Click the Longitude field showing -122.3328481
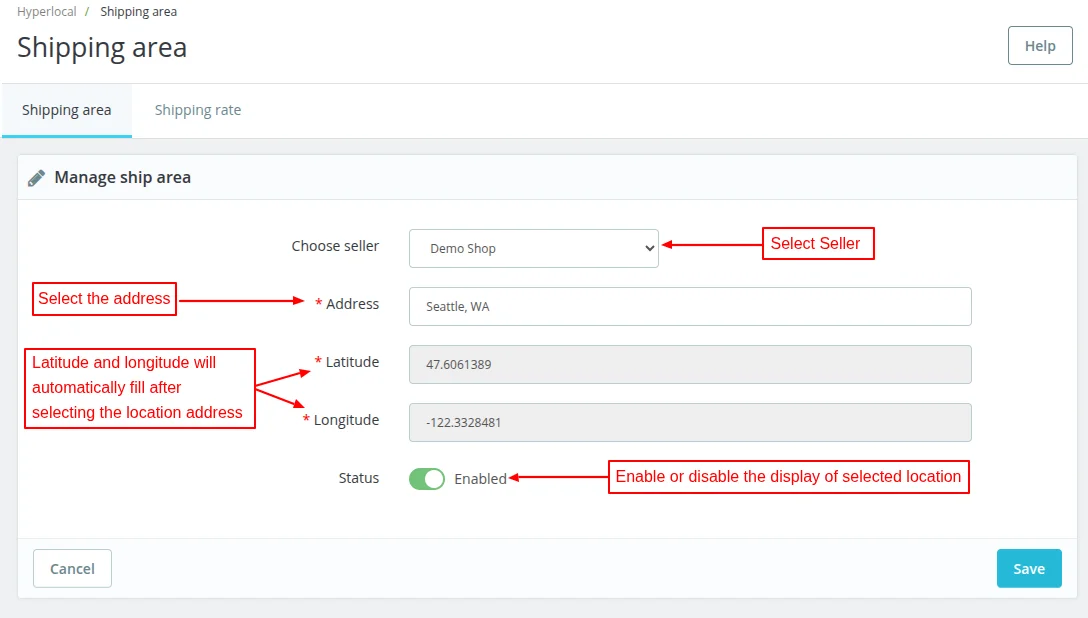 click(690, 422)
